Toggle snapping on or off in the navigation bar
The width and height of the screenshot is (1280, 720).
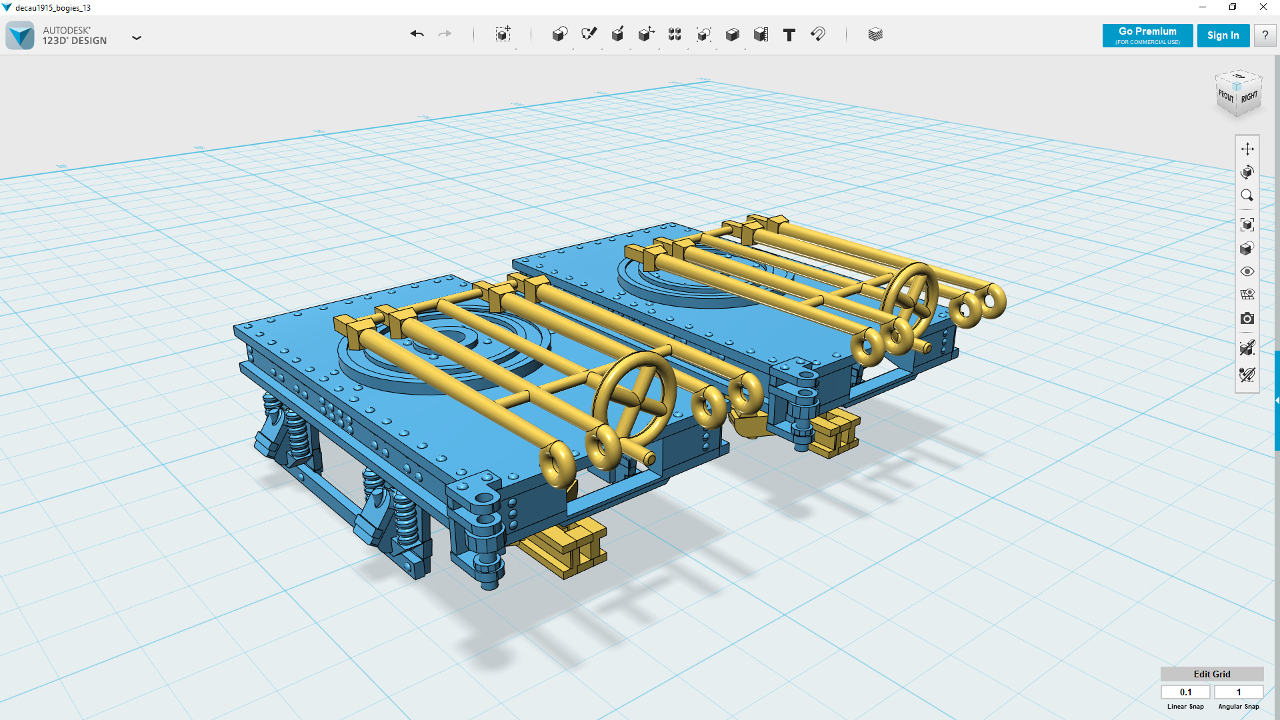pos(1247,348)
